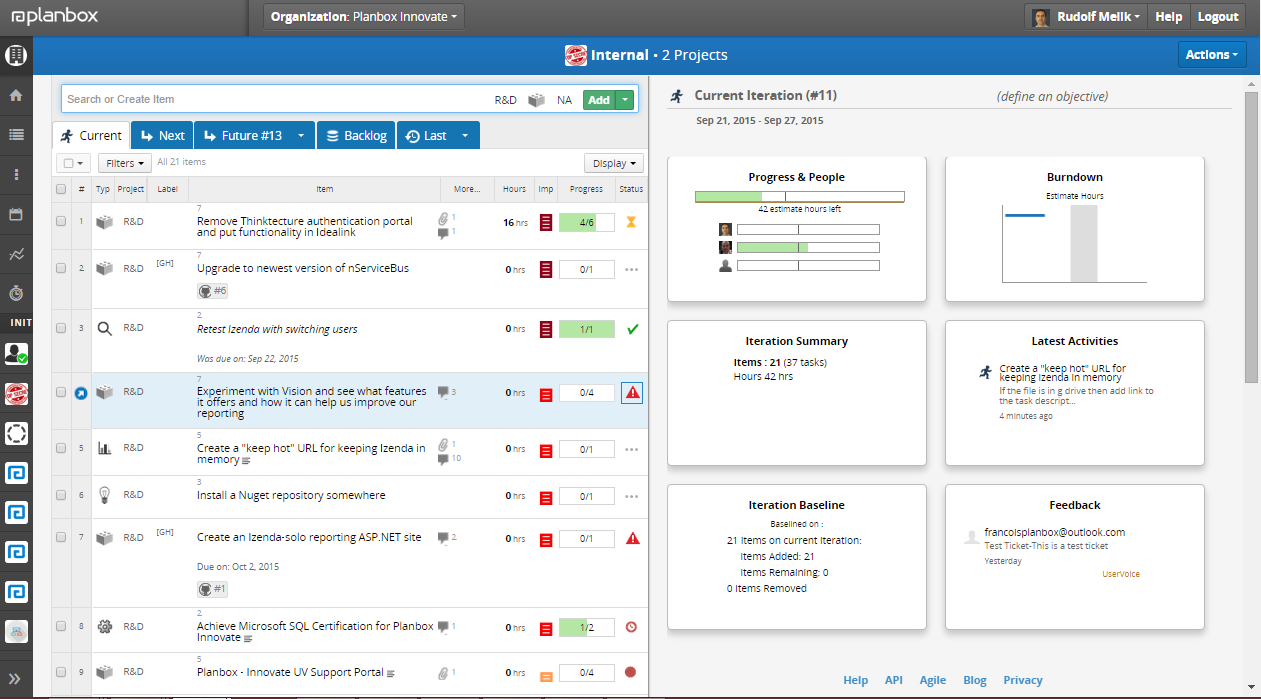This screenshot has width=1261, height=699.
Task: Open the Display dropdown
Action: tap(614, 163)
